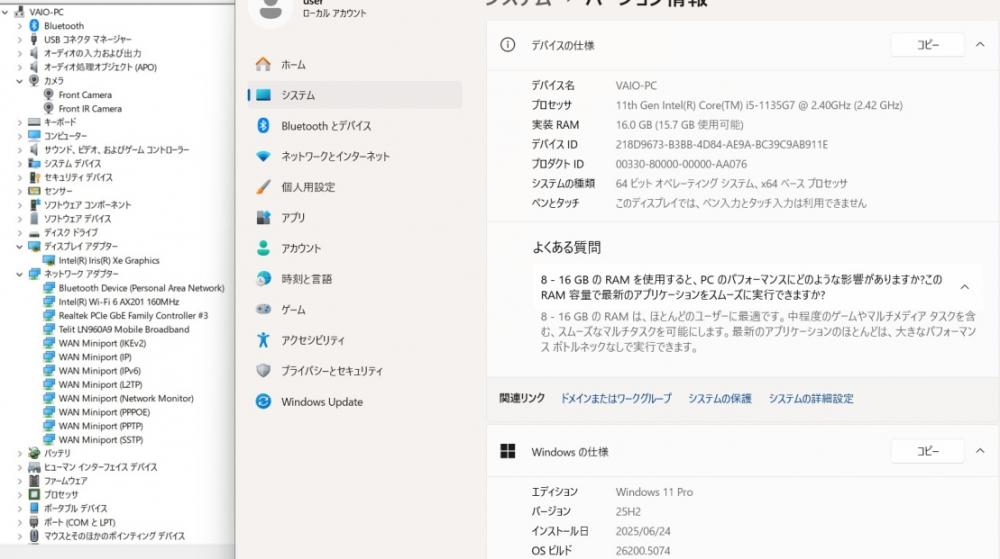Click the disk drive (ディスク ドライブ) icon
Viewport: 1000px width, 559px height.
pos(34,233)
